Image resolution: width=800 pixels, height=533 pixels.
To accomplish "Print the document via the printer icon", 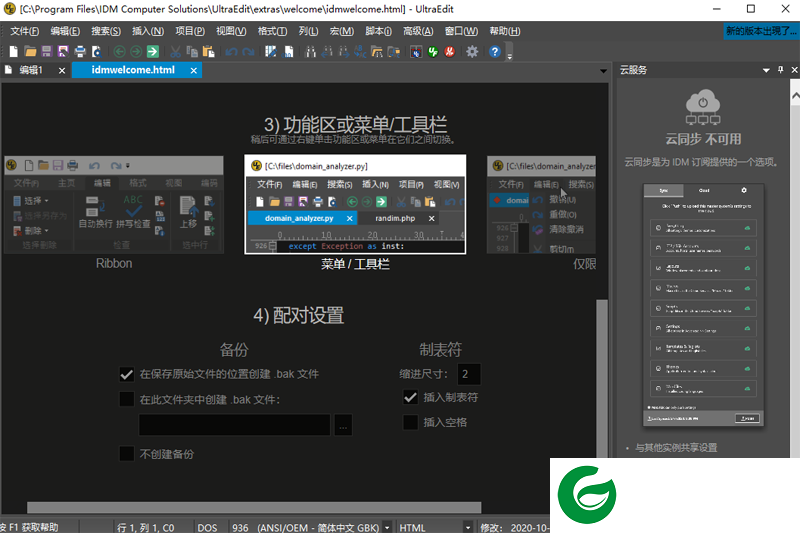I will coord(80,52).
